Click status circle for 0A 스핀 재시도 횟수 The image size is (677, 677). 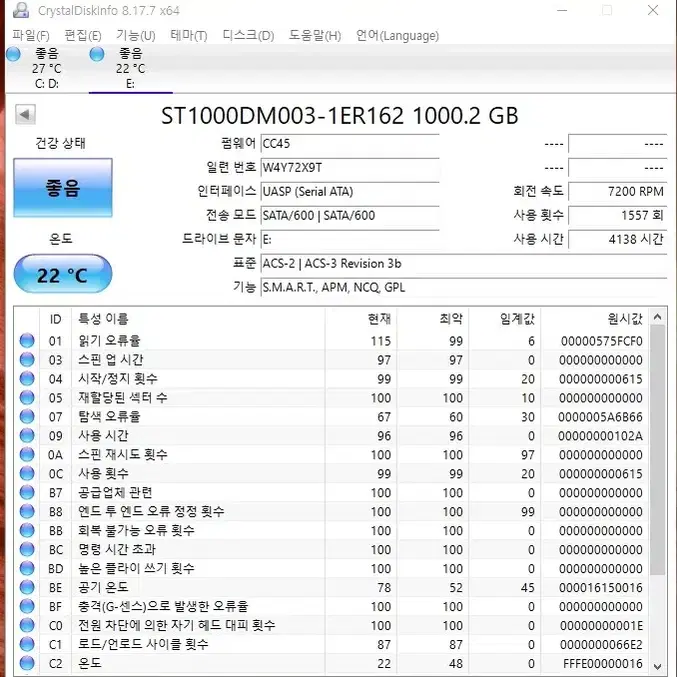27,455
